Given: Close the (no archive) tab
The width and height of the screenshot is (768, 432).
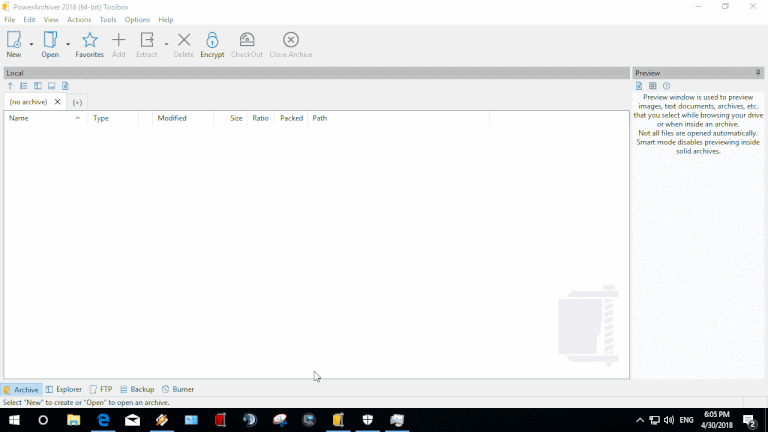Looking at the screenshot, I should coord(57,102).
